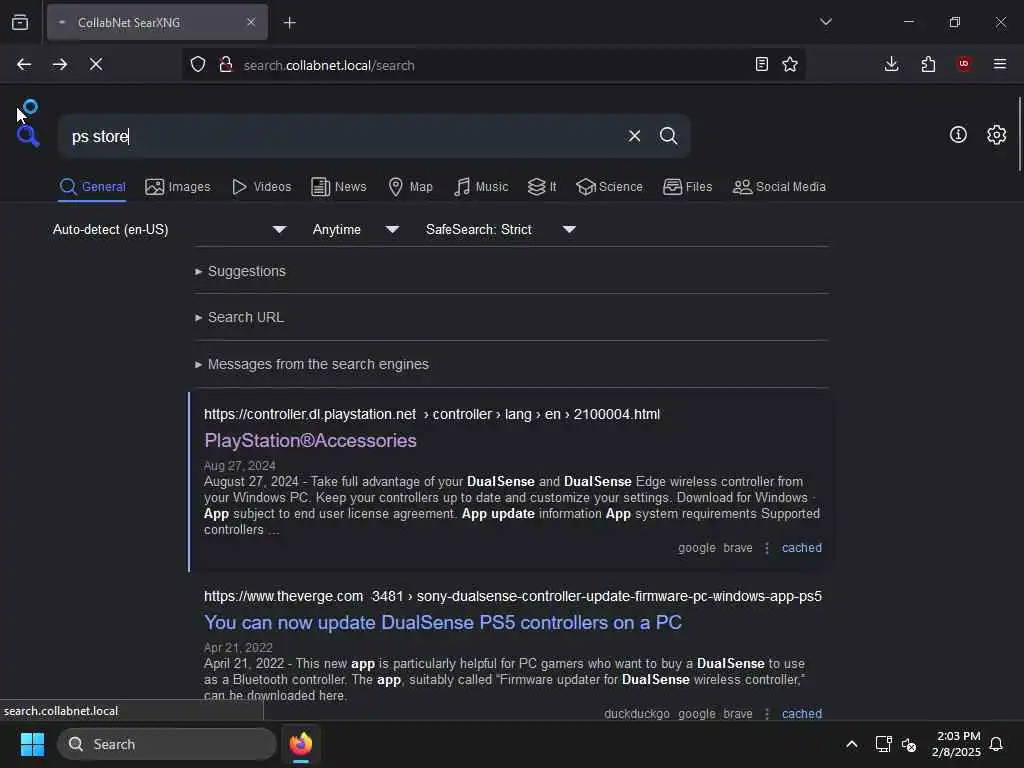The width and height of the screenshot is (1024, 768).
Task: Switch to the It category tab
Action: coord(542,187)
